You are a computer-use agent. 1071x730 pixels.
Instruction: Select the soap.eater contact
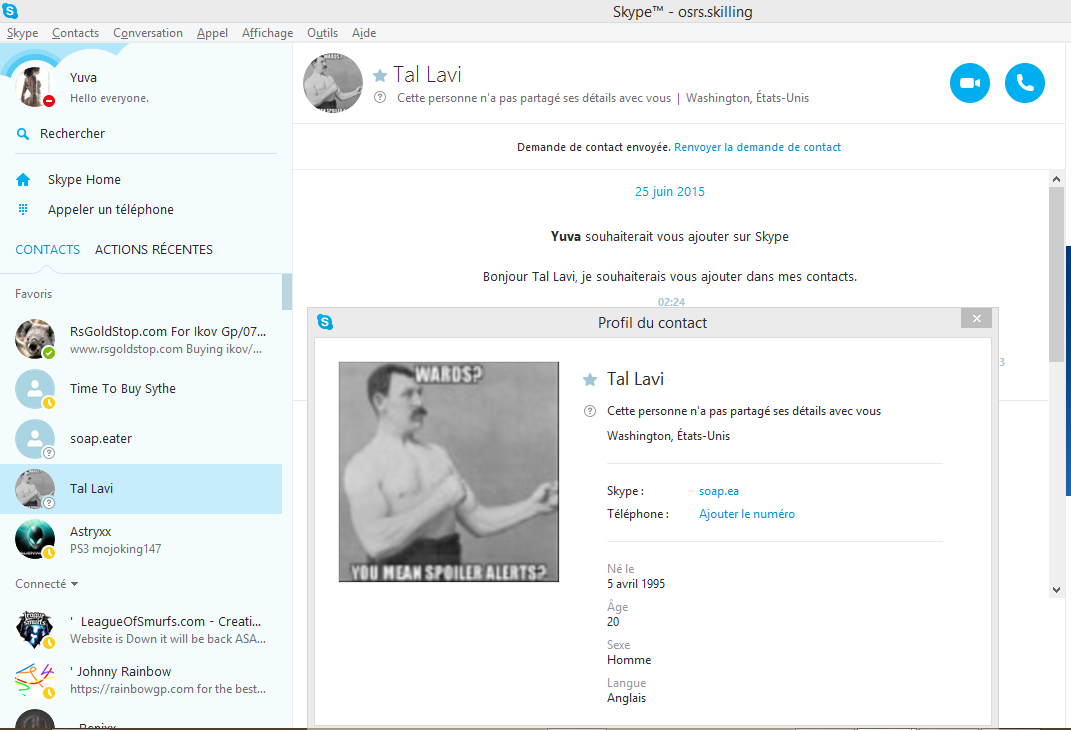141,438
